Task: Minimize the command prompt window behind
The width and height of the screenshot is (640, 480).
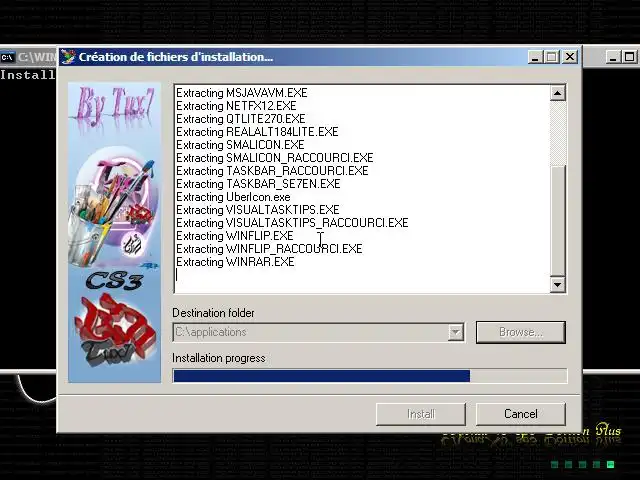Action: pos(613,57)
